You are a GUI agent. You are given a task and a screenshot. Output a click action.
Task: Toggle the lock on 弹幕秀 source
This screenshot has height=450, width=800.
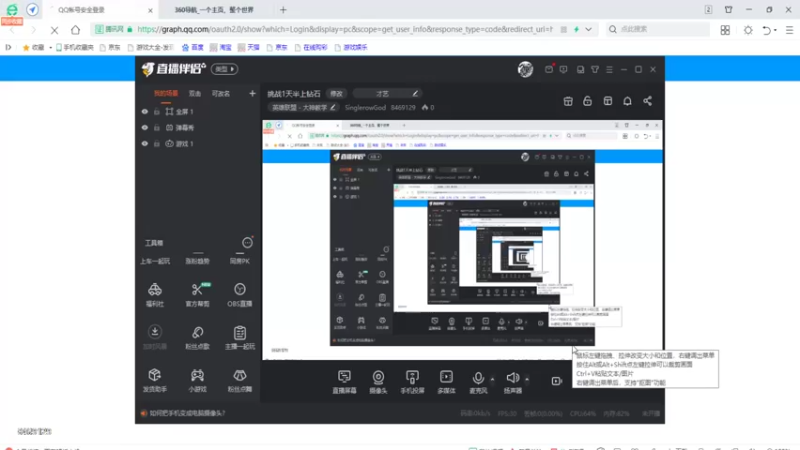(157, 128)
